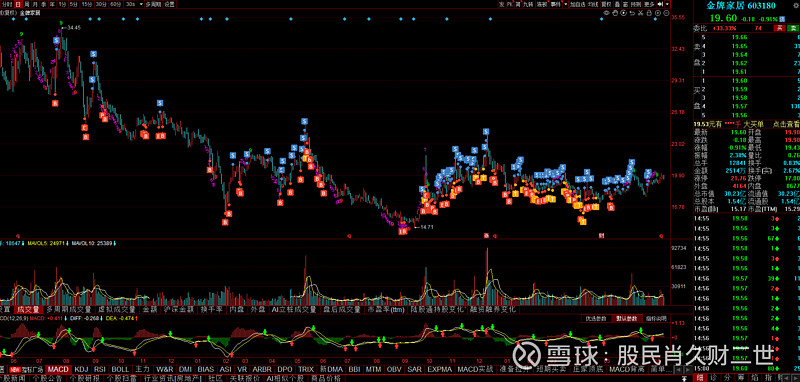Click the undo arrow icon in the chart tools
The image size is (800, 382).
tap(632, 13)
